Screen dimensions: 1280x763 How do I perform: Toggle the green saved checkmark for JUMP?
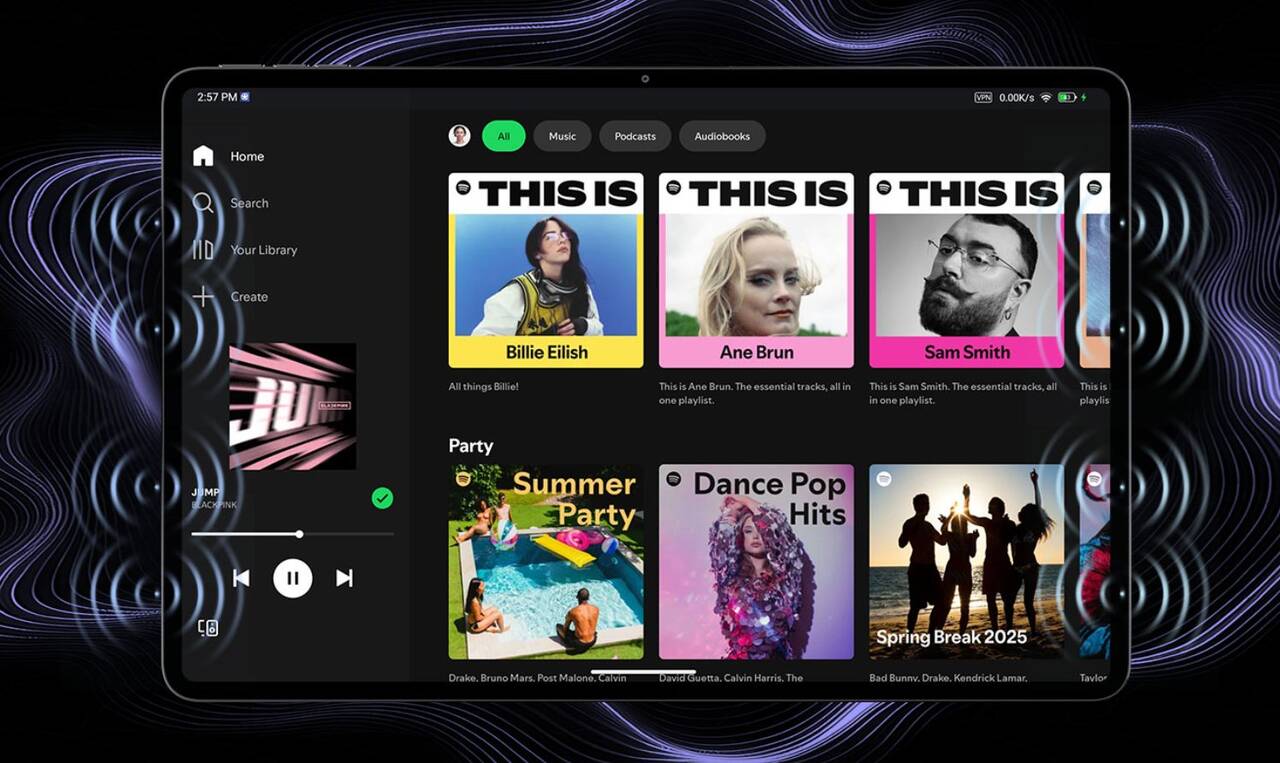pyautogui.click(x=382, y=498)
